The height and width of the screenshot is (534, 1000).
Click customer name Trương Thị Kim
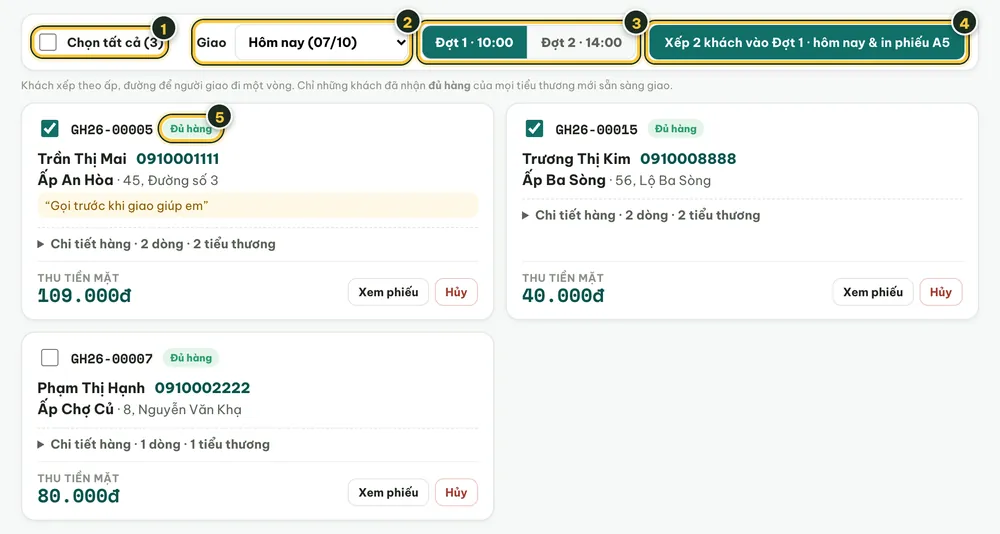pyautogui.click(x=576, y=159)
